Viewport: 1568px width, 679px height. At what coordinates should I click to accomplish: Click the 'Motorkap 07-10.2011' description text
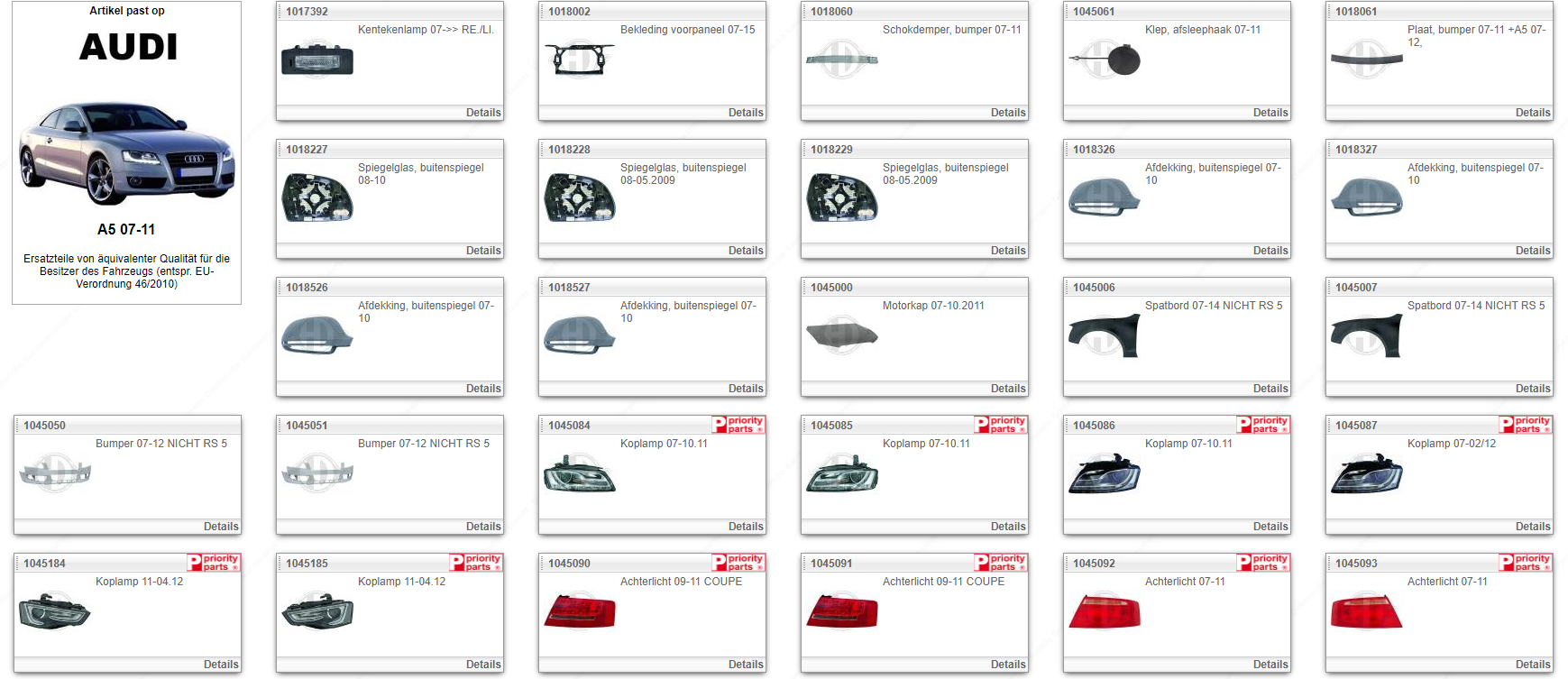click(933, 306)
